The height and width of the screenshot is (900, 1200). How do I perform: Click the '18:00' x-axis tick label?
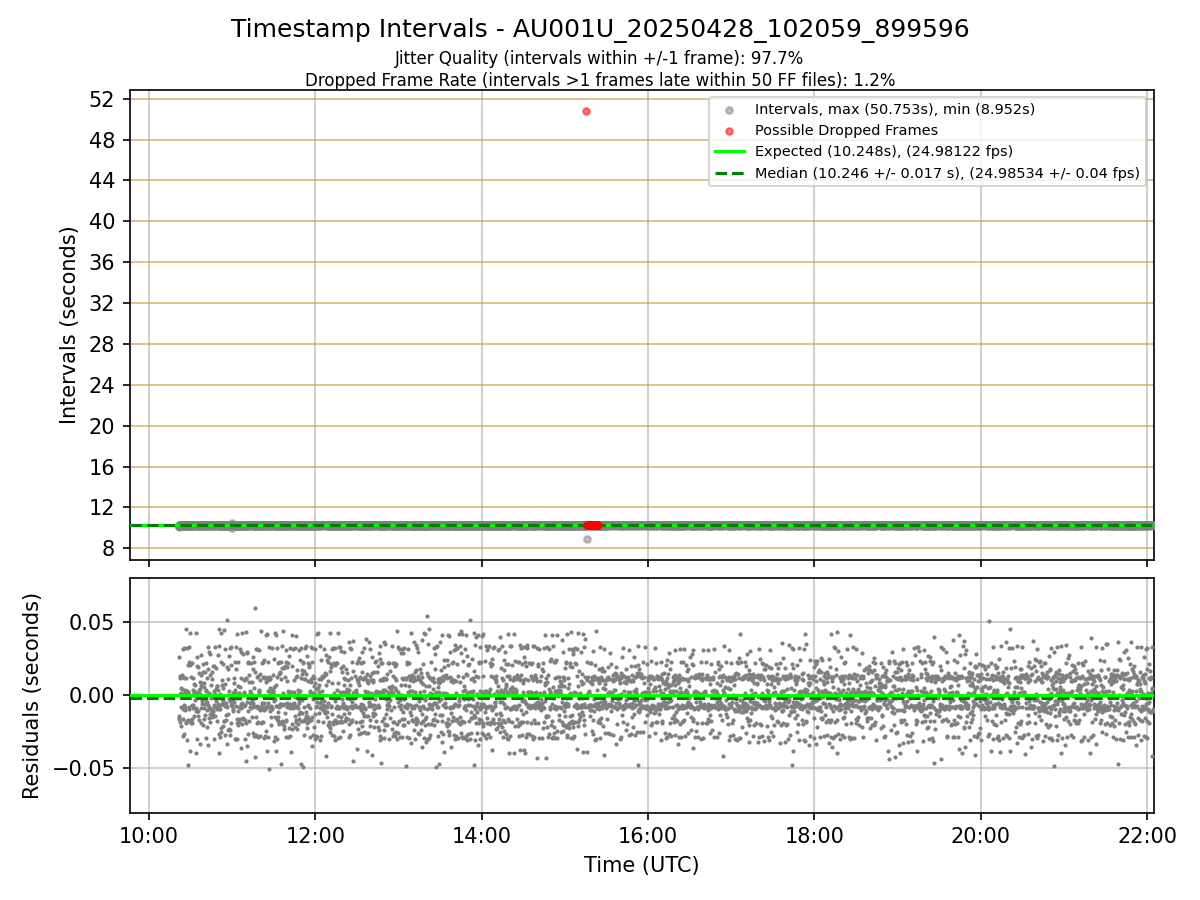pyautogui.click(x=814, y=835)
